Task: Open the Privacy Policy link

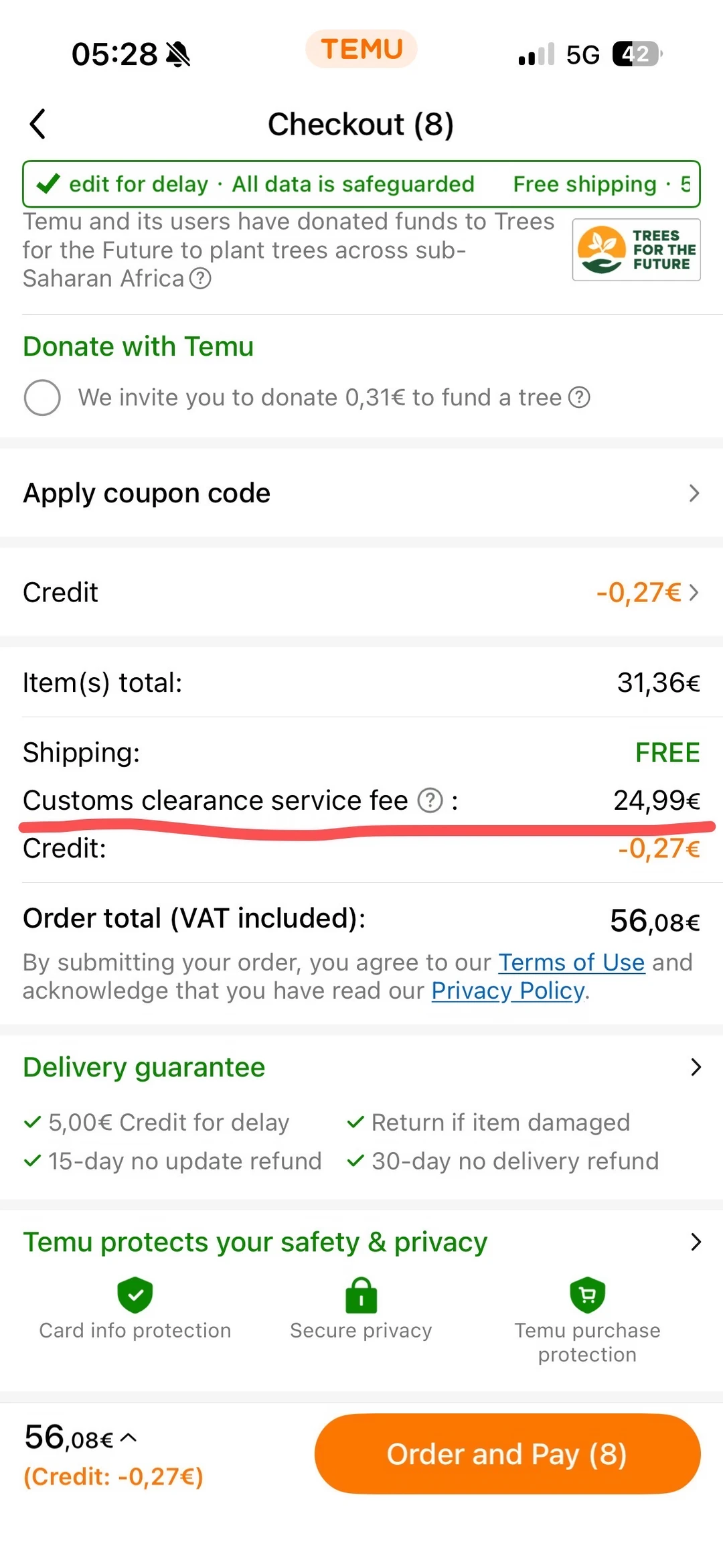Action: pyautogui.click(x=508, y=990)
